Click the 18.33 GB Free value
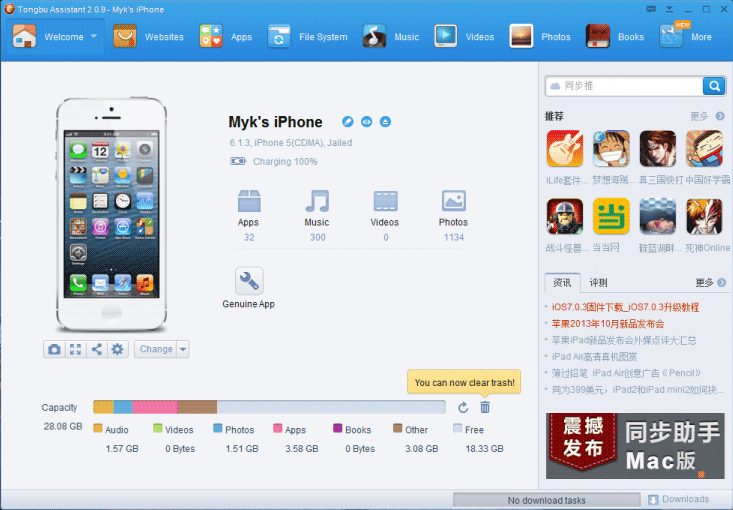The height and width of the screenshot is (510, 733). point(484,449)
